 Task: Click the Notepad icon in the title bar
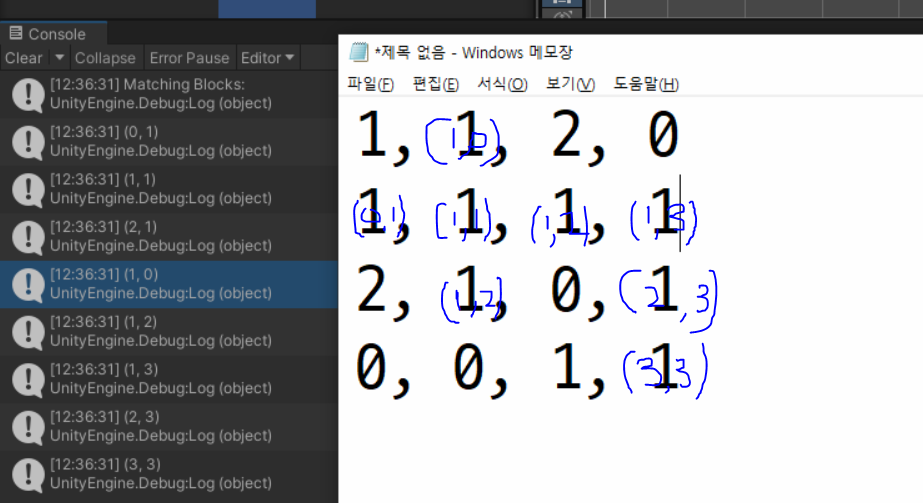[358, 52]
